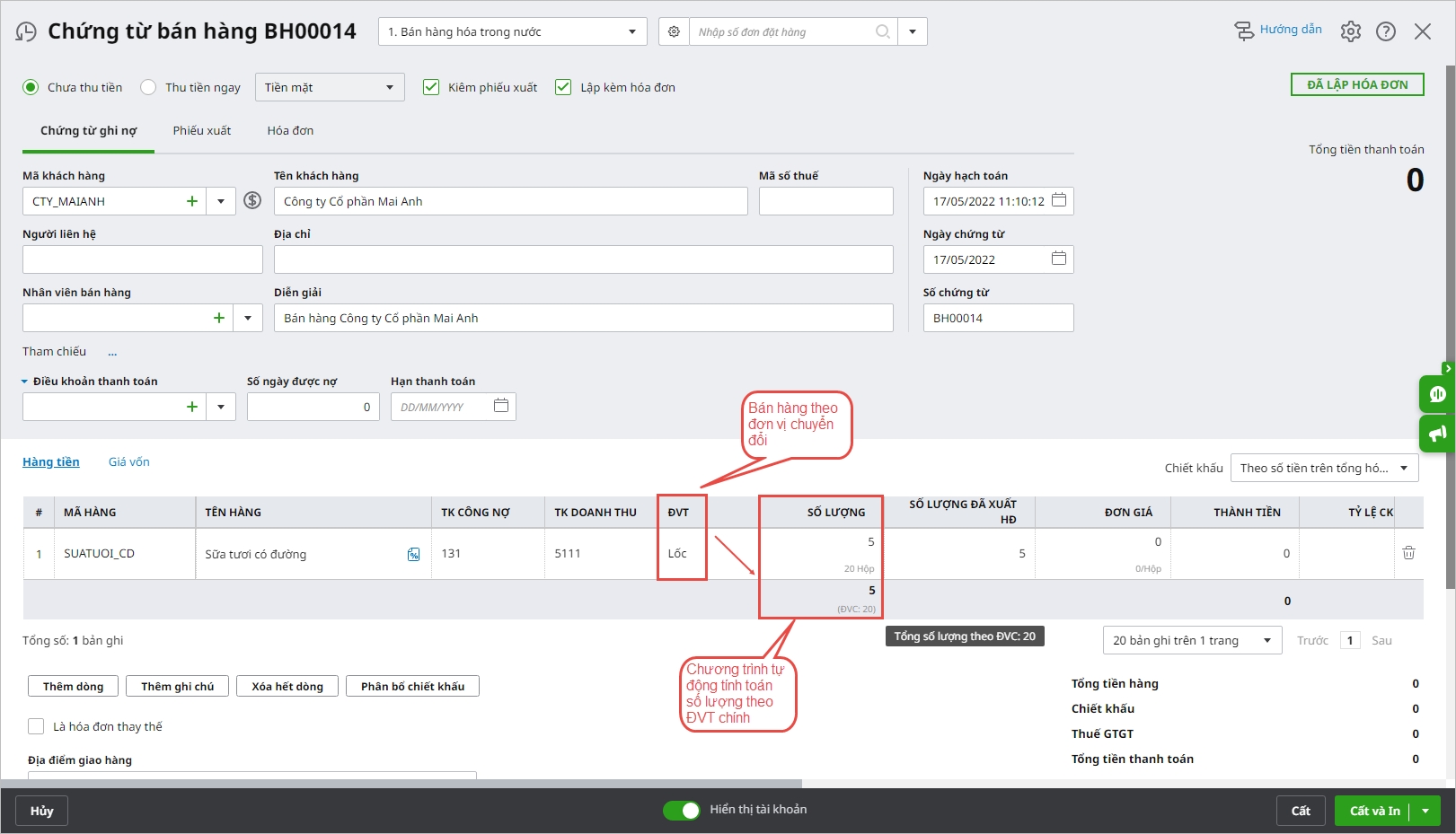
Task: Toggle the Hiển thị tài khoản switch
Action: [x=681, y=810]
